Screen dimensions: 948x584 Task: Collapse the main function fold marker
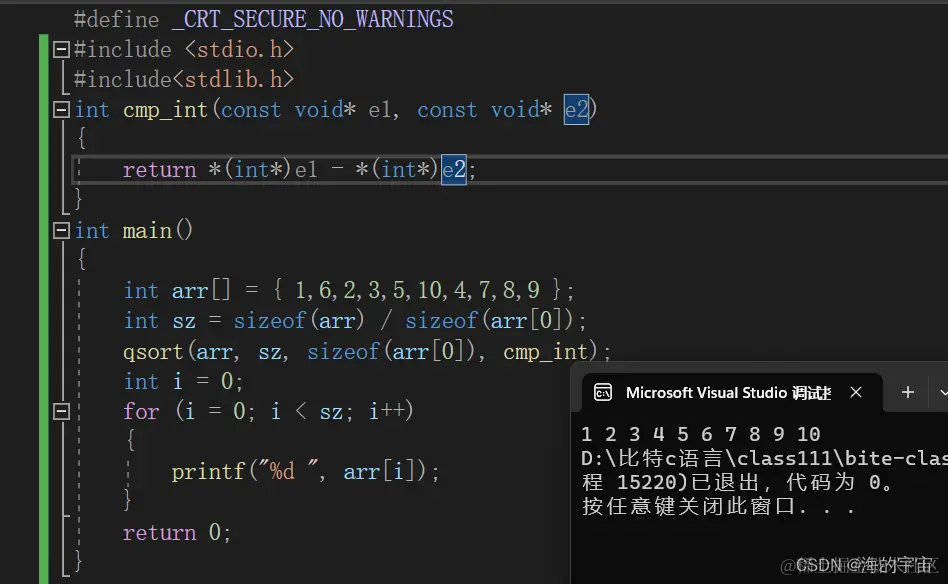[61, 230]
